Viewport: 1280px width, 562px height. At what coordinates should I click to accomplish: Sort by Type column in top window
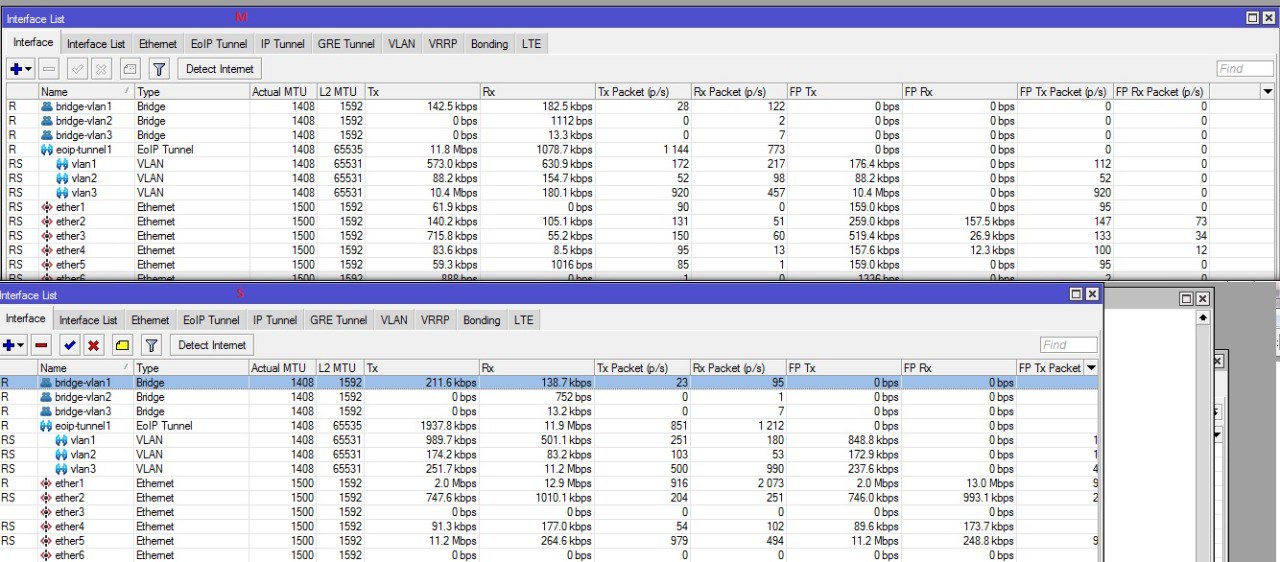tap(191, 91)
